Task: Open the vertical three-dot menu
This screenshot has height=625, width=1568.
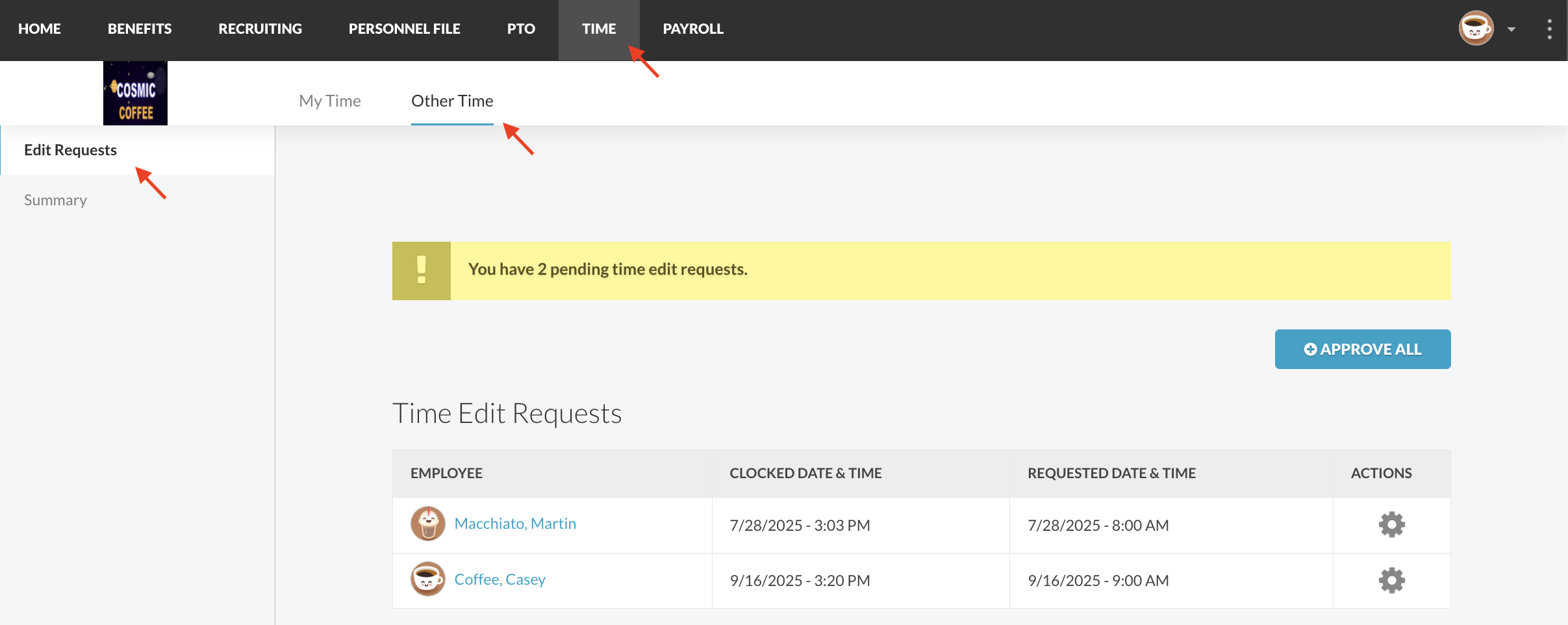Action: pyautogui.click(x=1549, y=29)
